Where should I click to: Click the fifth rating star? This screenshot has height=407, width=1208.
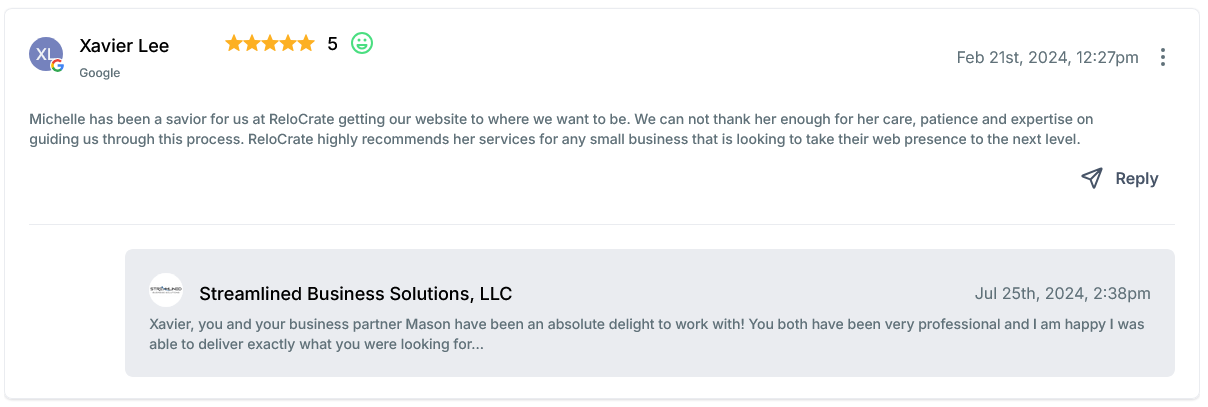click(305, 43)
